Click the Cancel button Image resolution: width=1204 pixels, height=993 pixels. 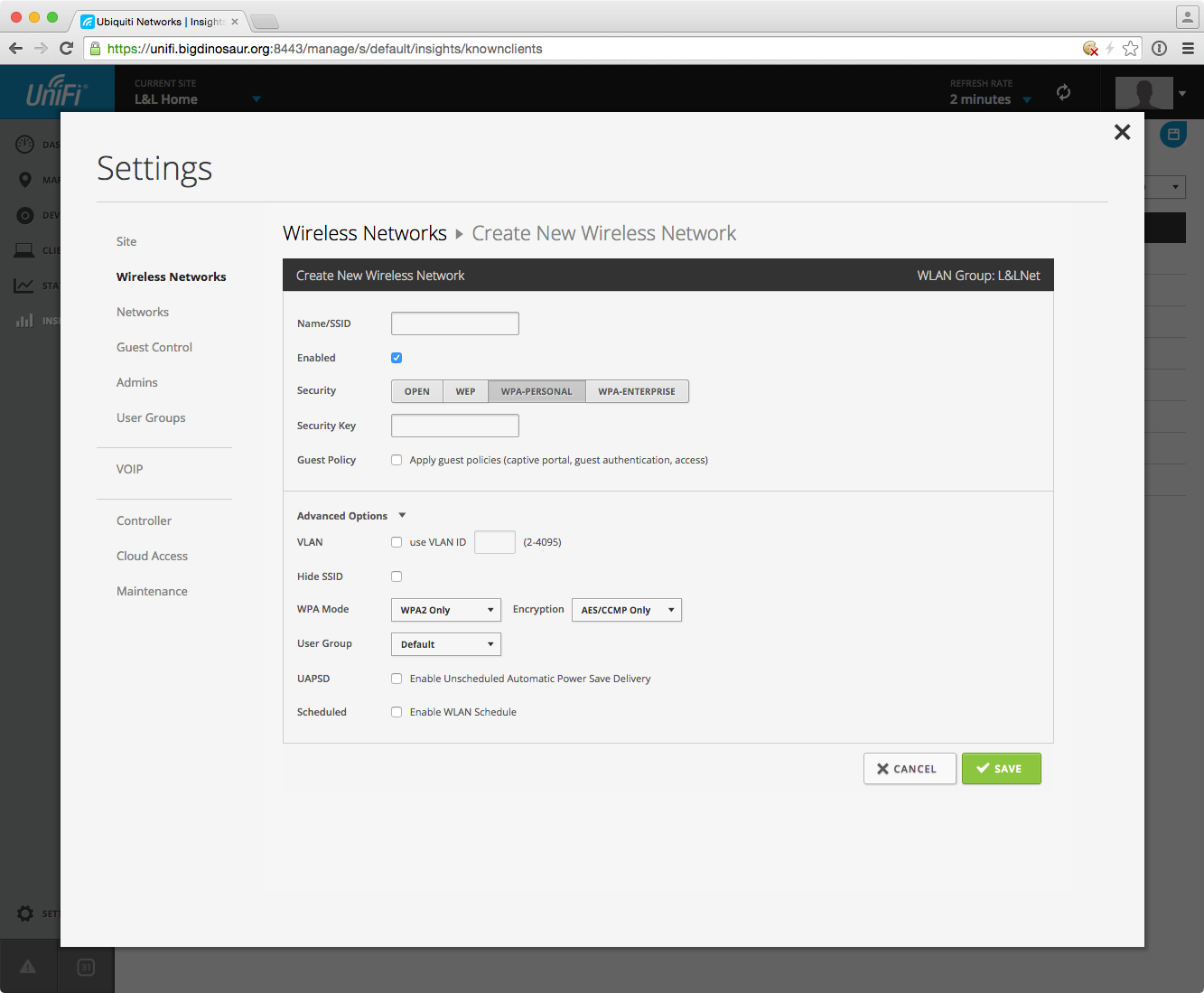click(x=909, y=769)
